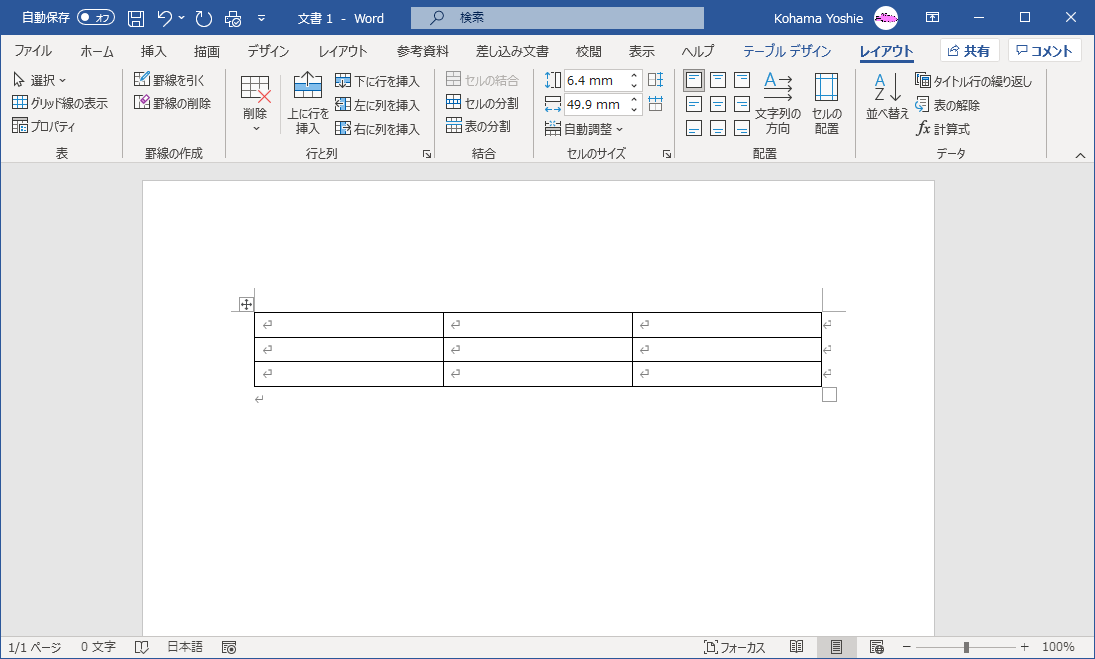Viewport: 1095px width, 659px height.
Task: Toggle the 自動保存 switch
Action: [x=96, y=17]
